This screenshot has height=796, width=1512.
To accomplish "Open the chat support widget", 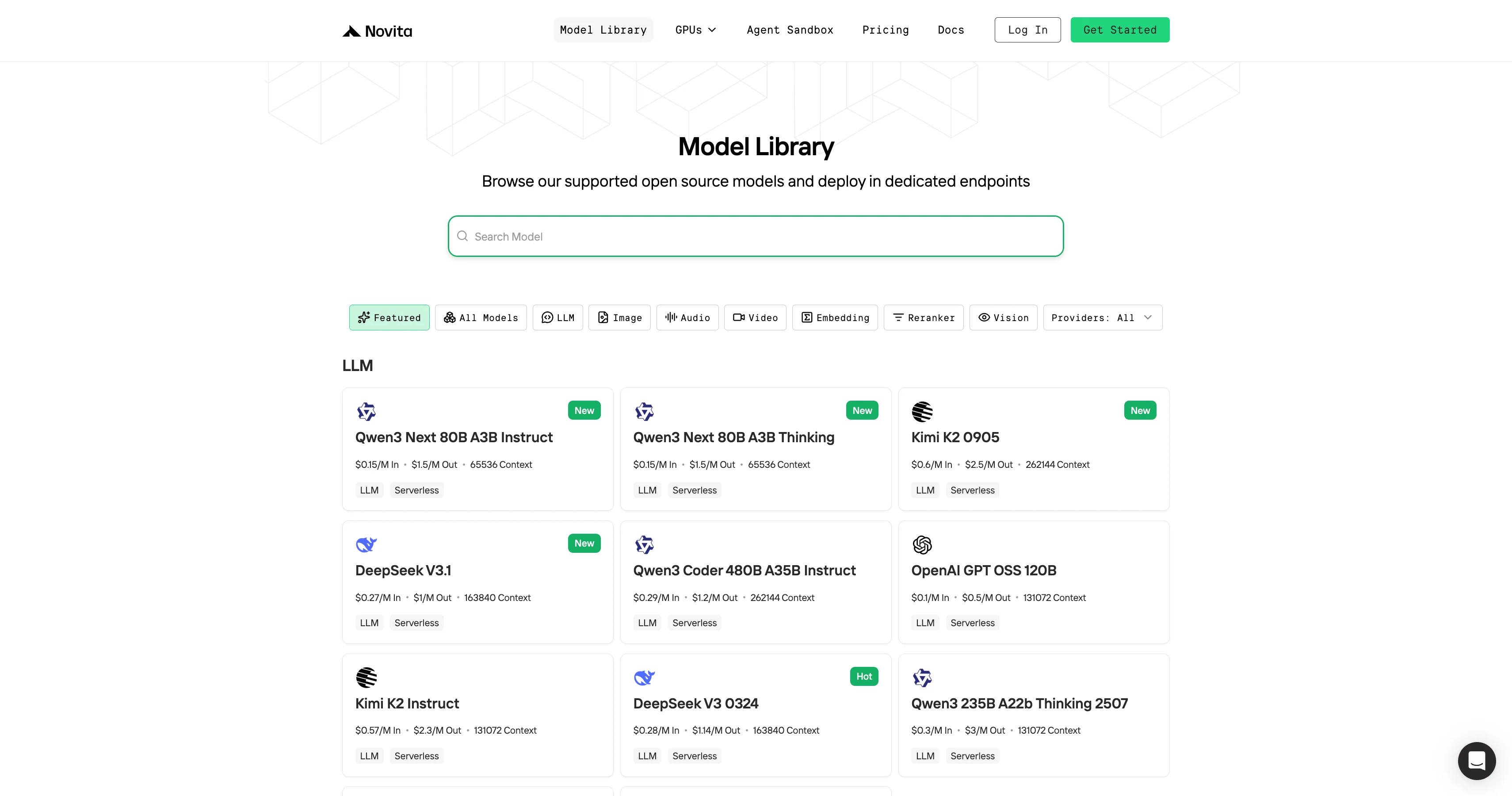I will [1477, 761].
